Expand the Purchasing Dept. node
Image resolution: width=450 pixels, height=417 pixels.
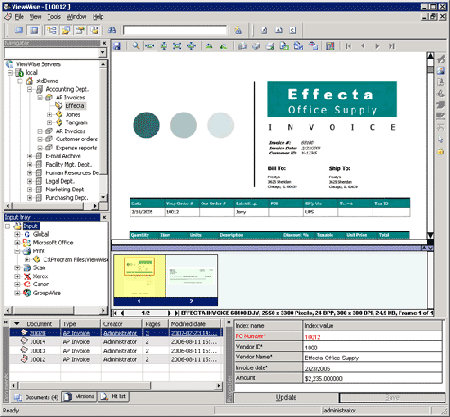[x=30, y=198]
